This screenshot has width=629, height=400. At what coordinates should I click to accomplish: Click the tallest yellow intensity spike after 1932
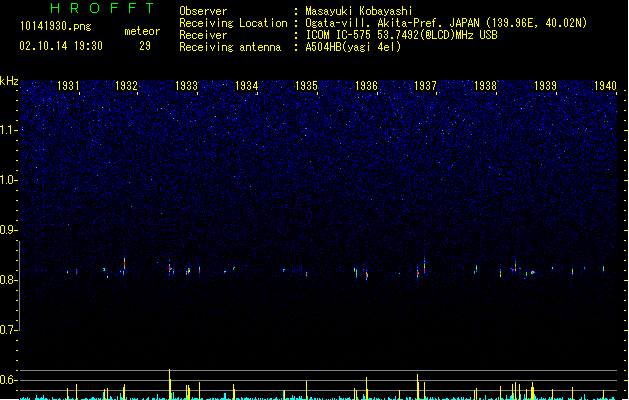[x=170, y=384]
